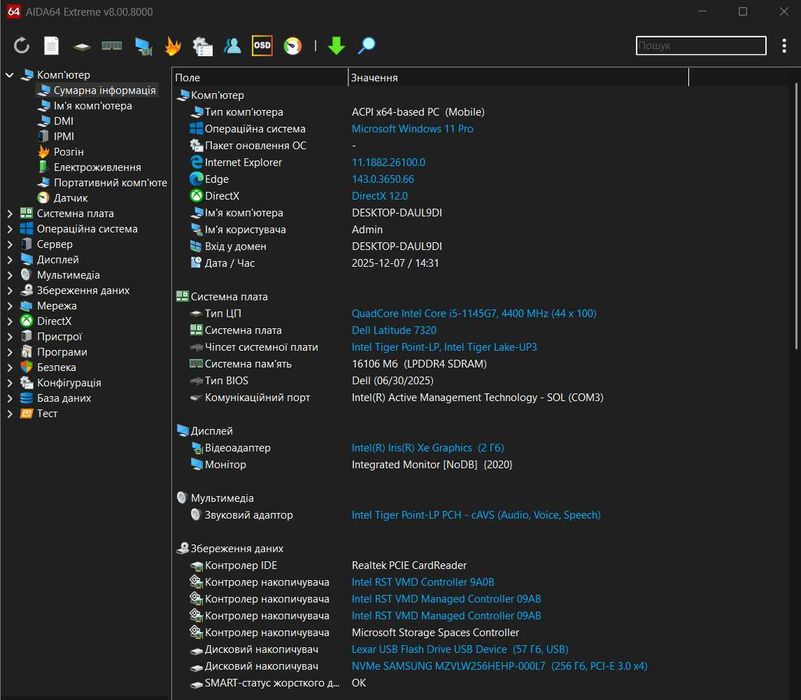This screenshot has height=700, width=801.
Task: Click the magnifier search toolbar icon
Action: click(x=366, y=45)
